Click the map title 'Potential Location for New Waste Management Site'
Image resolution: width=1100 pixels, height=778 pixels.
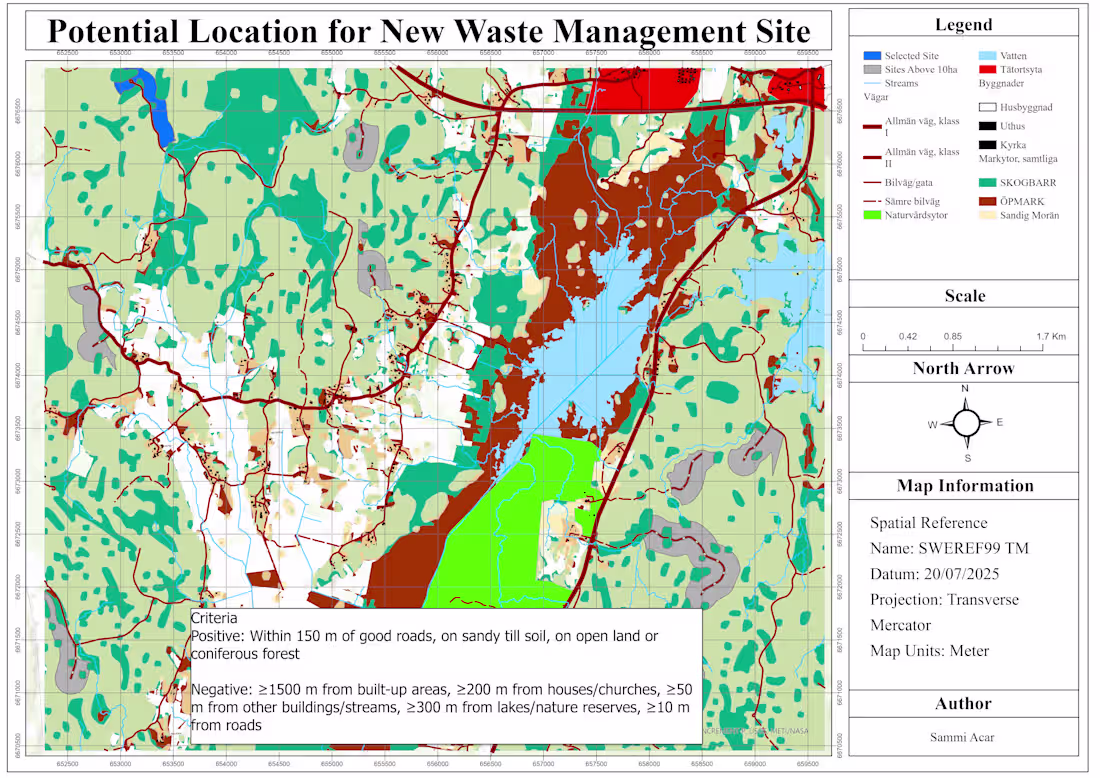tap(429, 32)
